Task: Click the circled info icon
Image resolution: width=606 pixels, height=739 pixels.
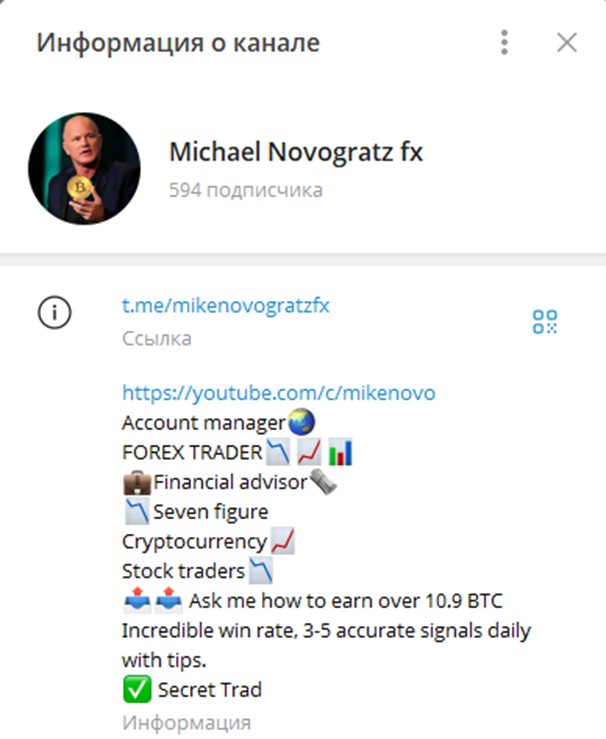Action: [x=55, y=312]
